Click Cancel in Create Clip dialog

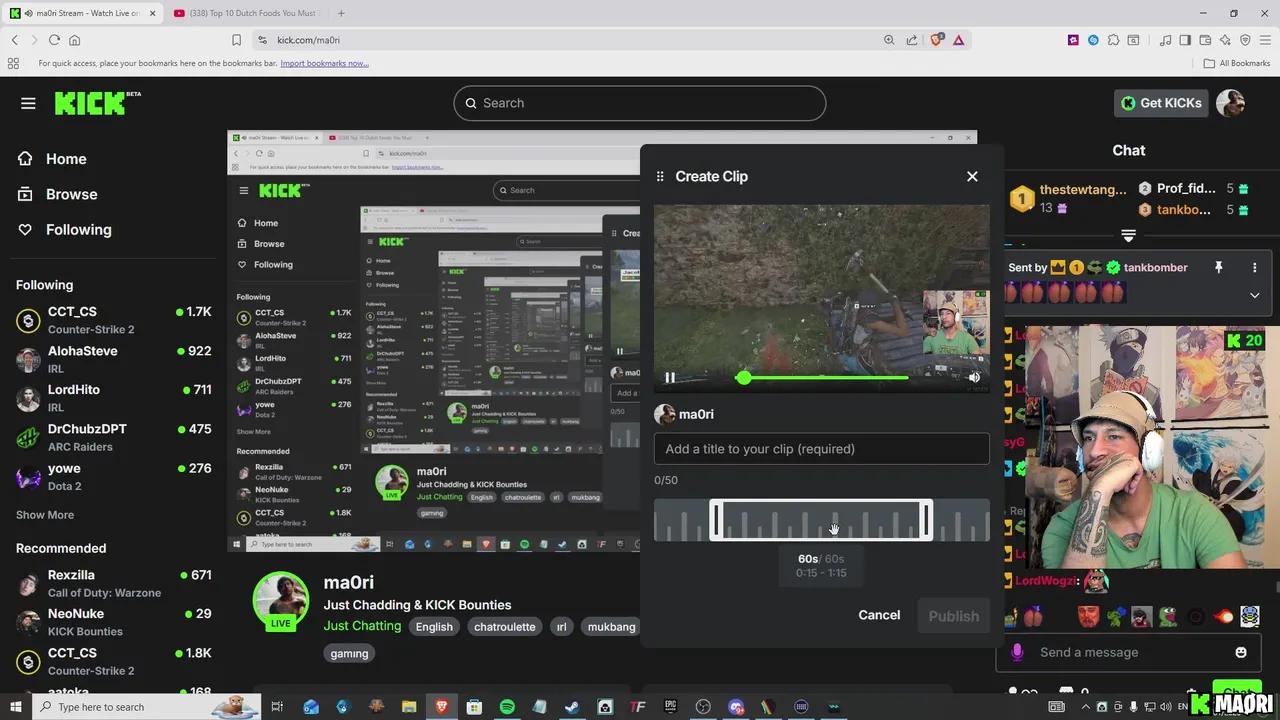(879, 615)
